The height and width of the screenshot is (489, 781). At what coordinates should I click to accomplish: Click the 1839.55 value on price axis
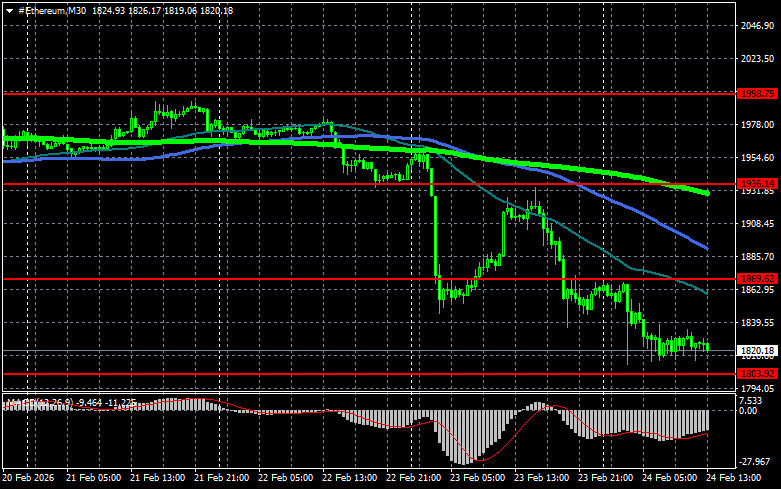[x=757, y=323]
